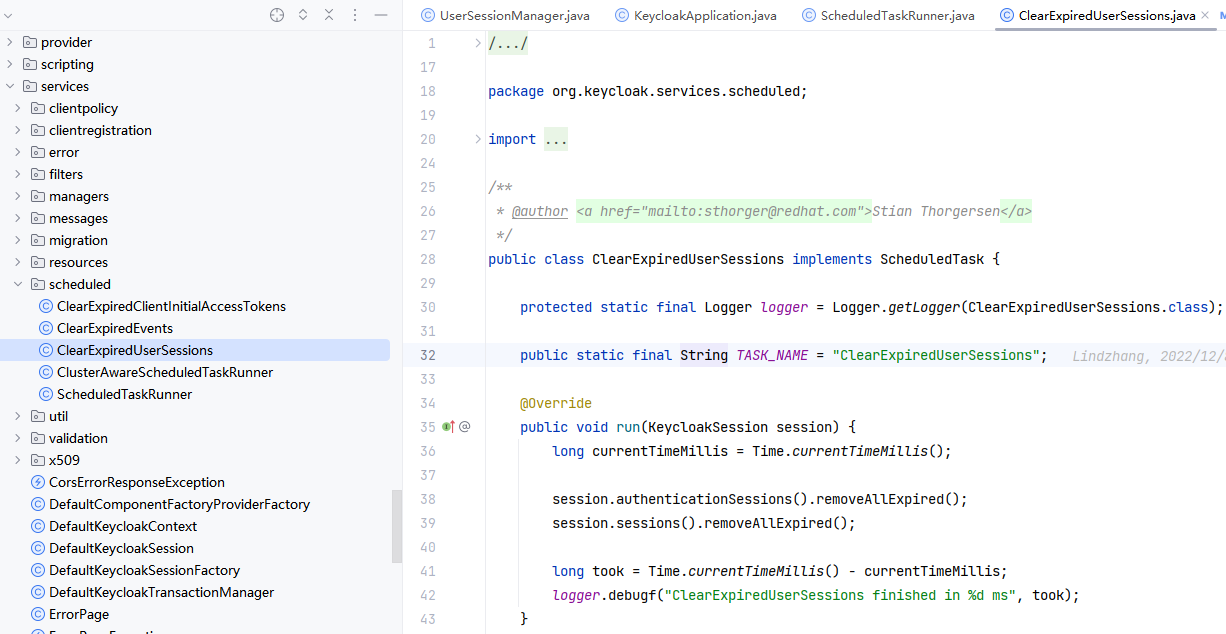Select the messages package row
This screenshot has width=1226, height=634.
point(195,218)
